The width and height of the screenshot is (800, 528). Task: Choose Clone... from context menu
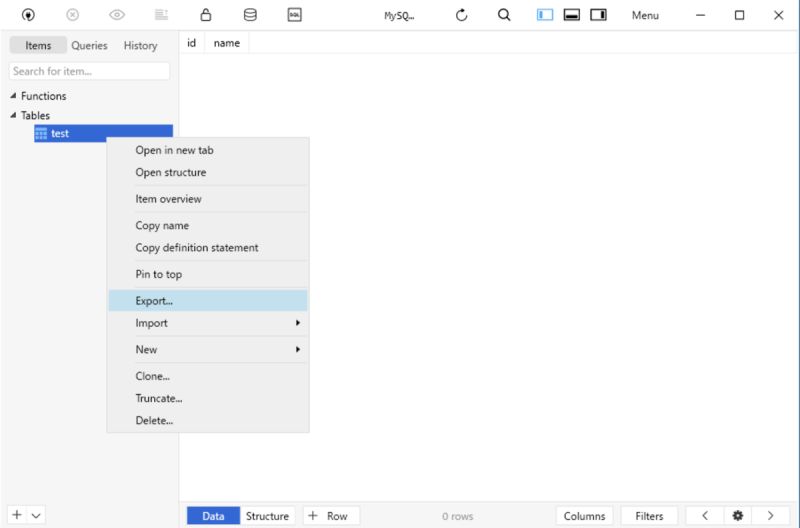coord(208,376)
